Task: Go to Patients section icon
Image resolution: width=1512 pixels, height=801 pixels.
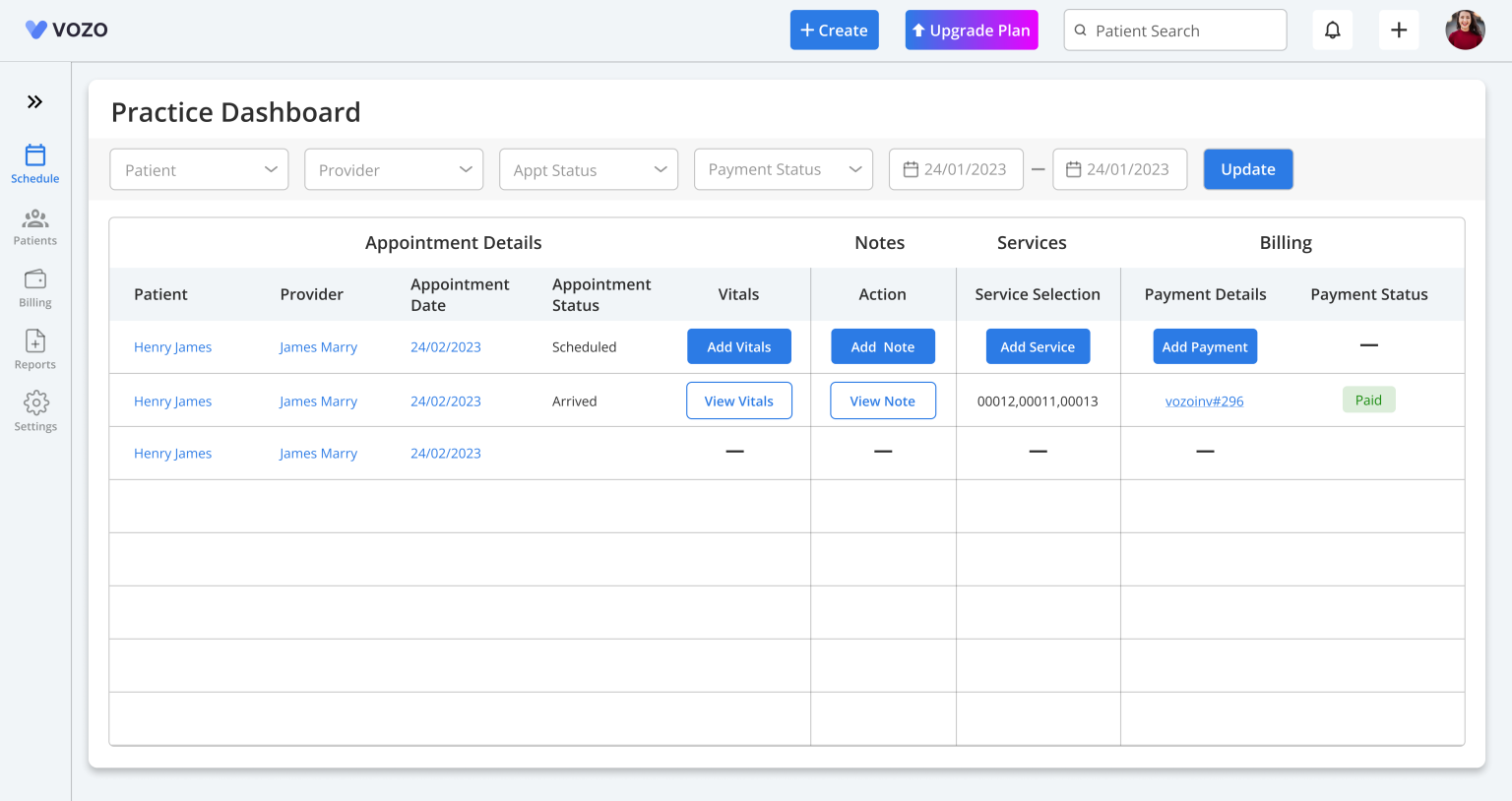Action: point(35,218)
